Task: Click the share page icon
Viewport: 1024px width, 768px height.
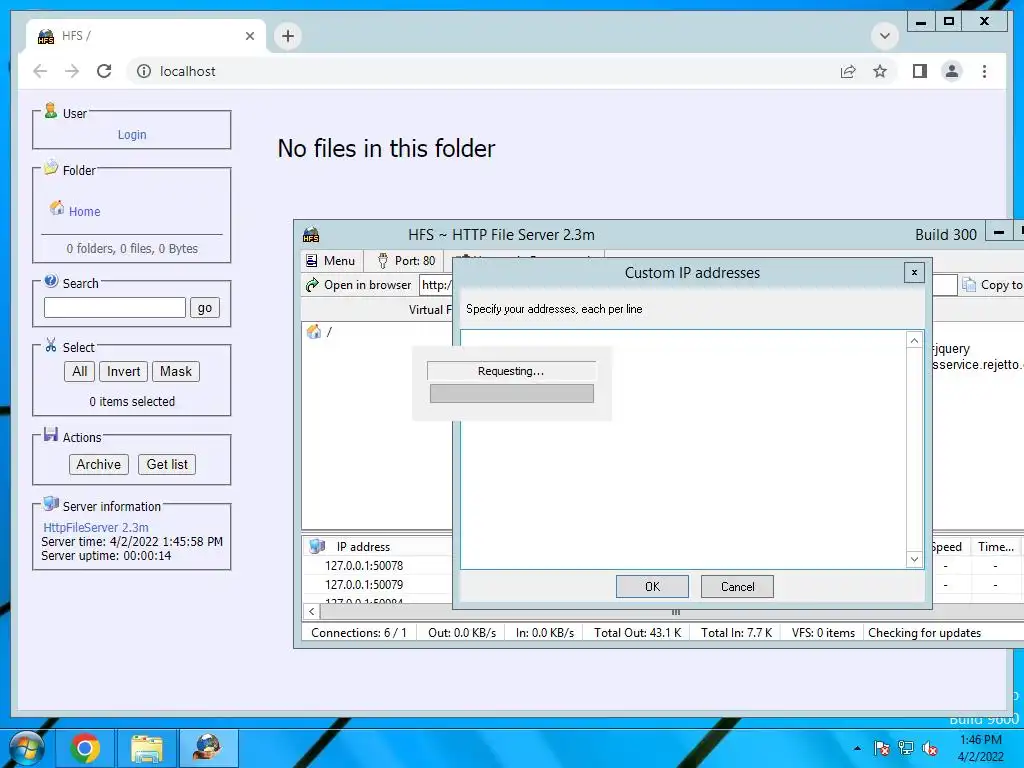Action: click(x=848, y=71)
